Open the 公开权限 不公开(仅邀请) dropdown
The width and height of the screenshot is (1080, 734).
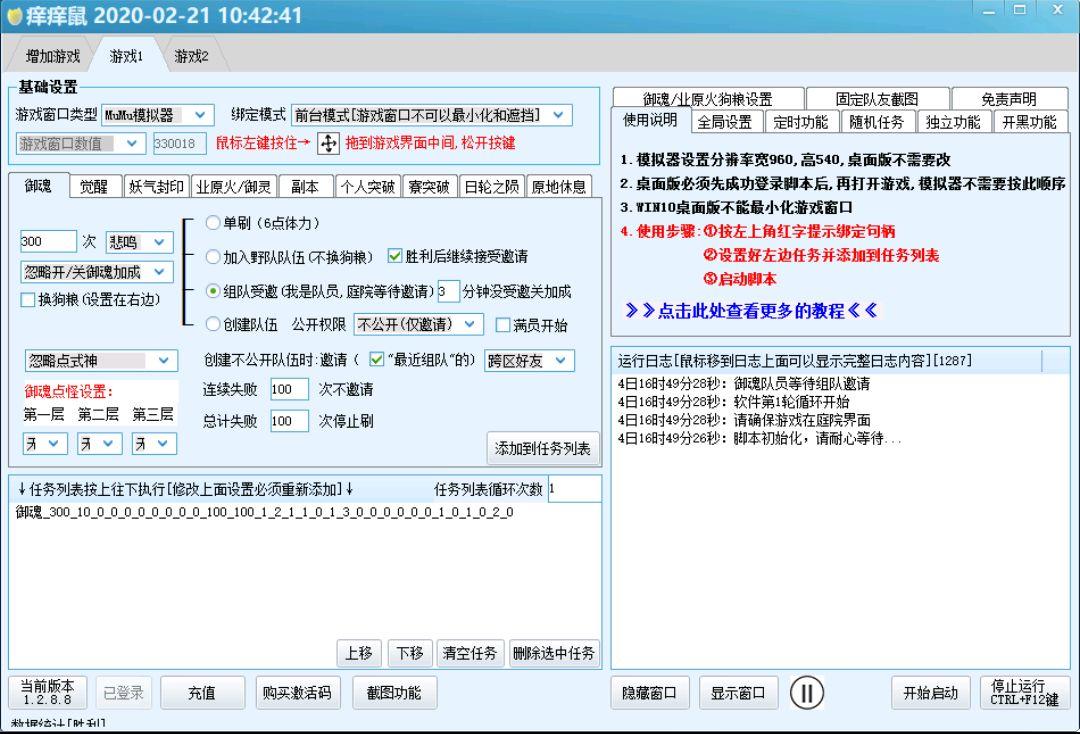(x=418, y=325)
